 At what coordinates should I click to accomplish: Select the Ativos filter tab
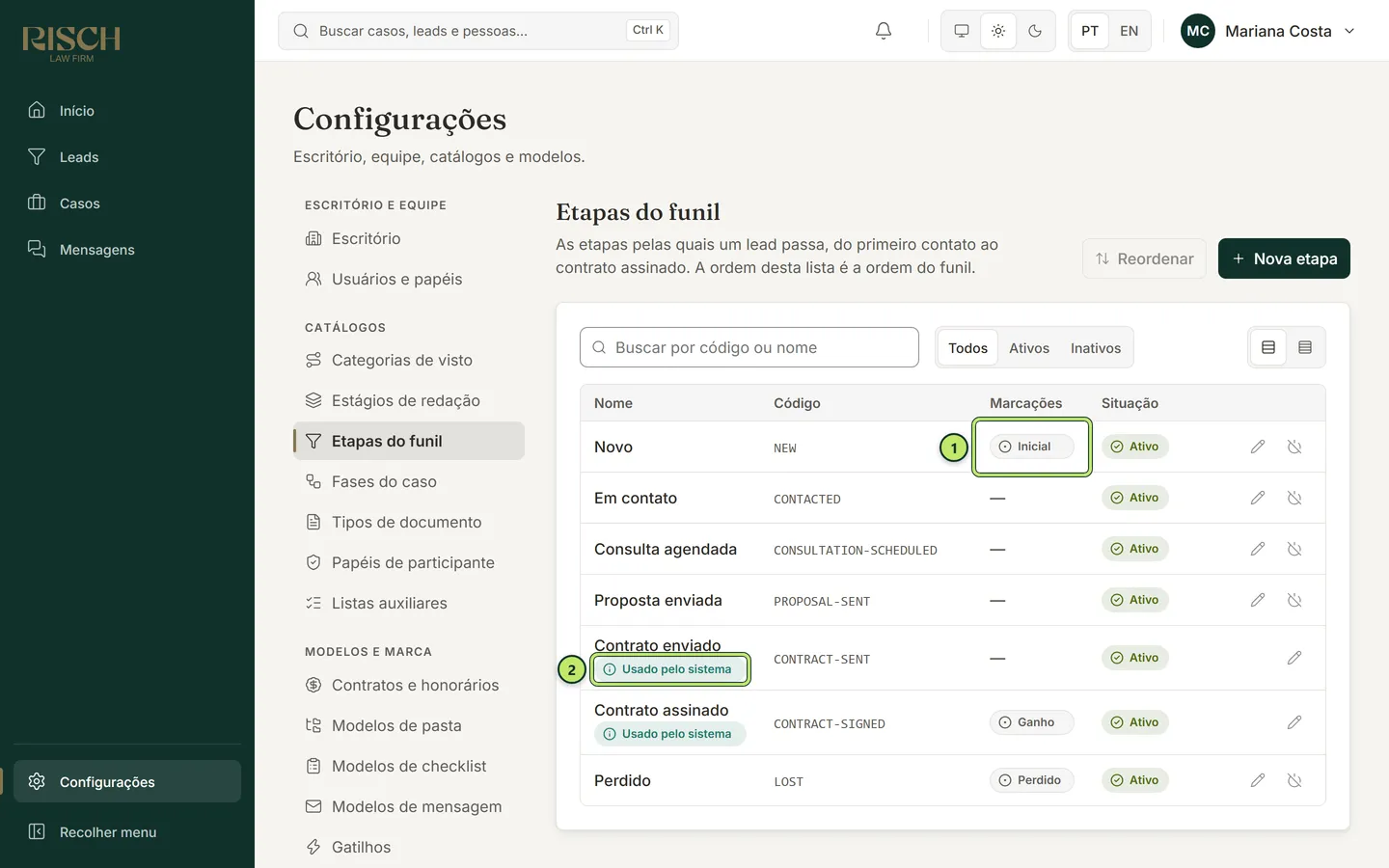(1029, 348)
